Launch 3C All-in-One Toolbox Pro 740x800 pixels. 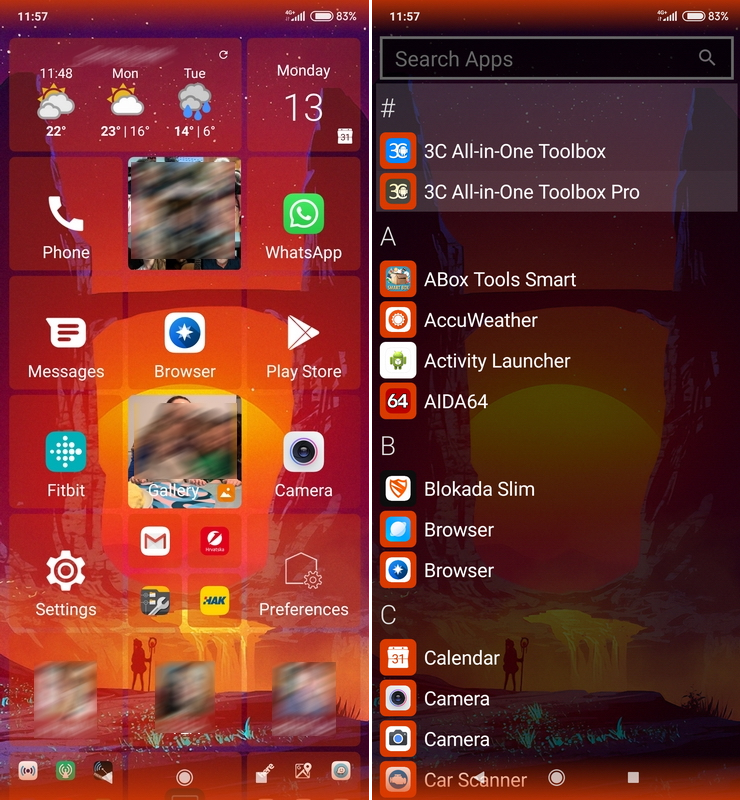coord(556,192)
